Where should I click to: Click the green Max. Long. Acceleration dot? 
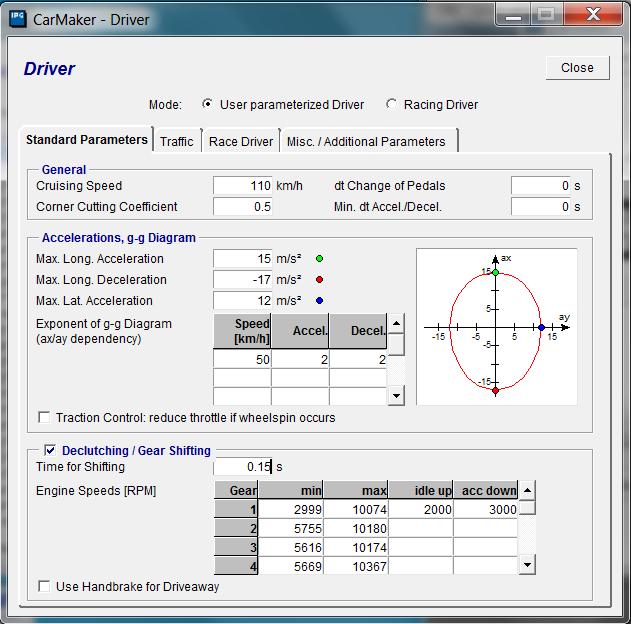point(320,259)
